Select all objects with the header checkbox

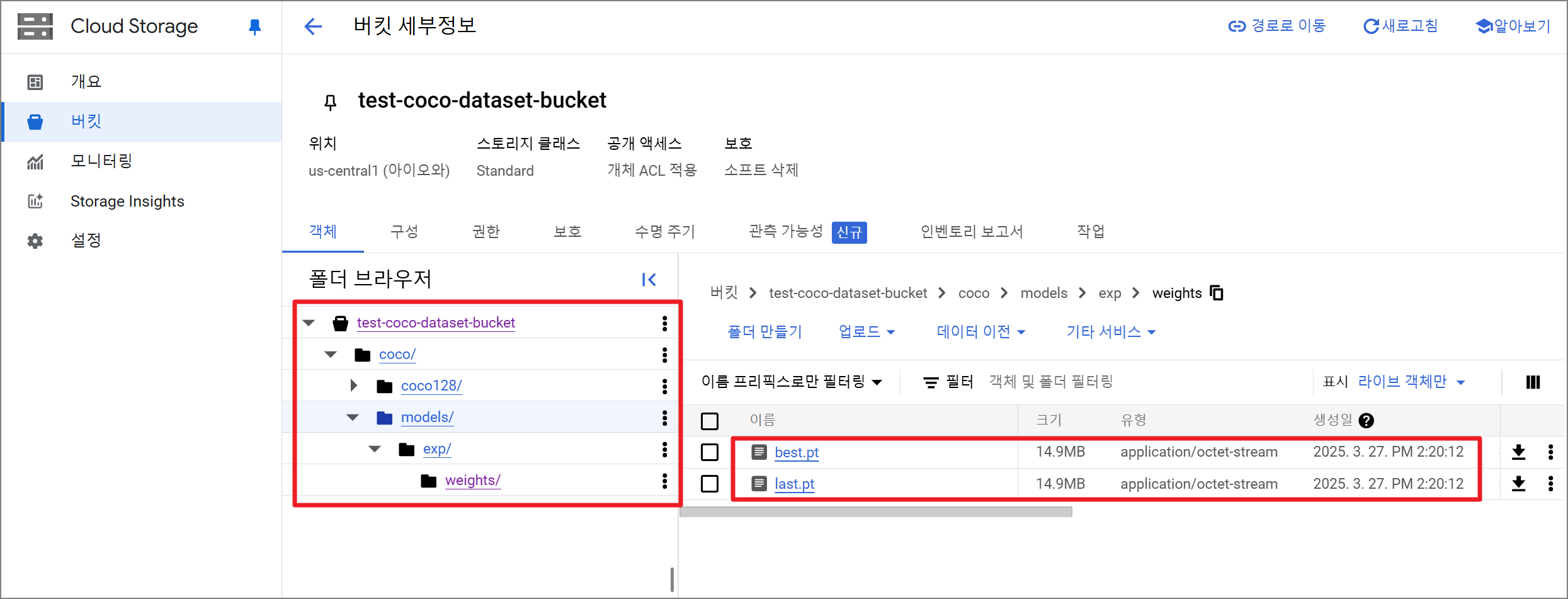[710, 421]
